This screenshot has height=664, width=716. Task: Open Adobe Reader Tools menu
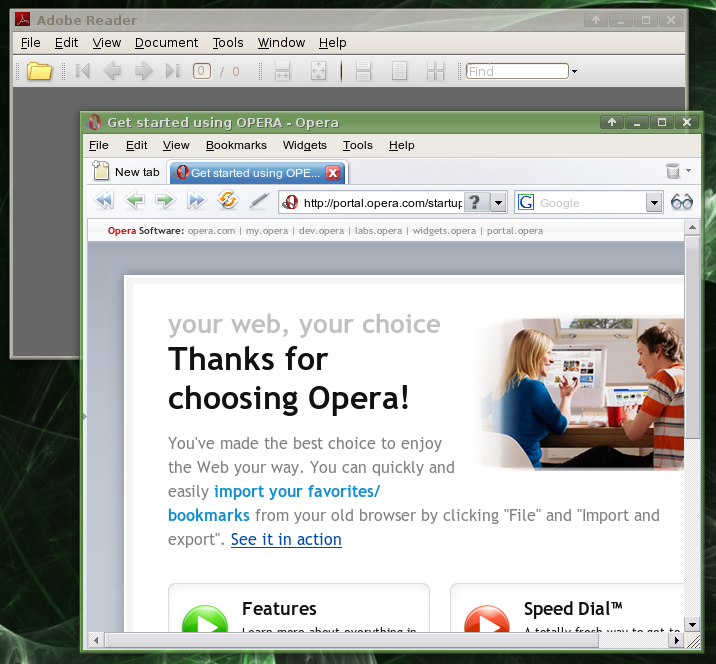(228, 42)
